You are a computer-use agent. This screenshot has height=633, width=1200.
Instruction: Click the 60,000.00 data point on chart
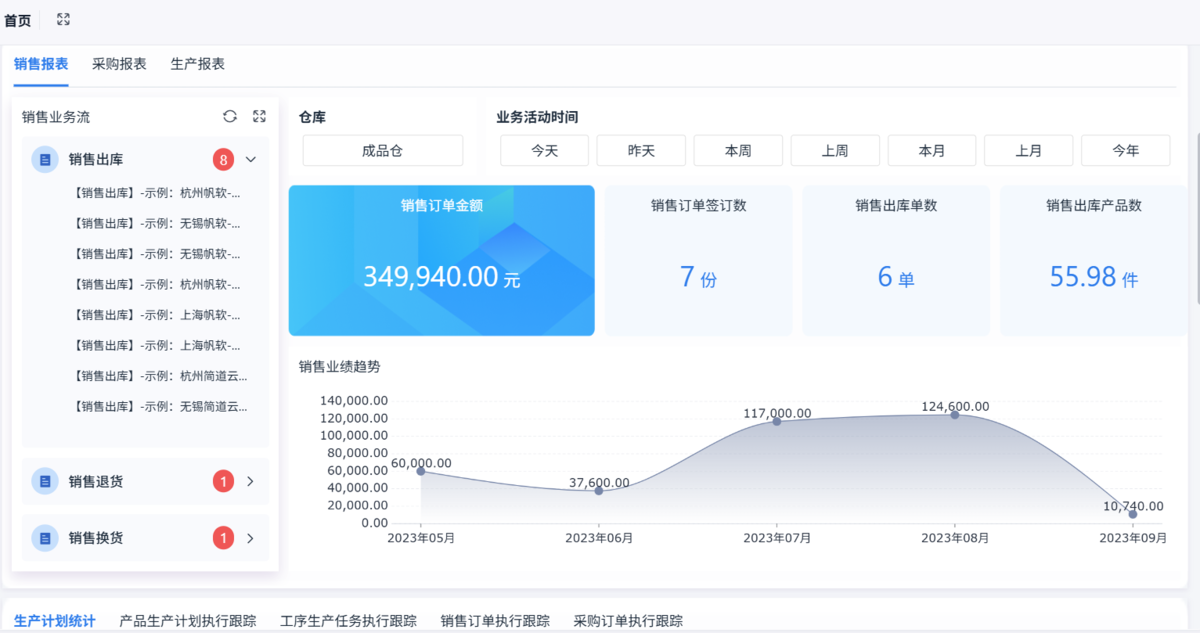pos(421,471)
